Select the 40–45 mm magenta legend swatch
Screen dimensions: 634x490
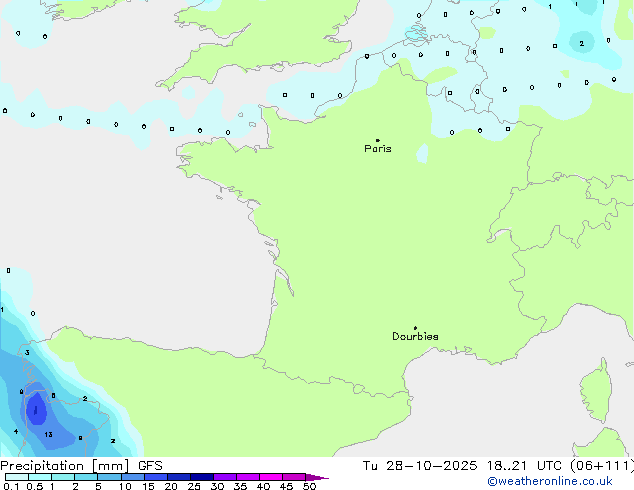[x=271, y=477]
